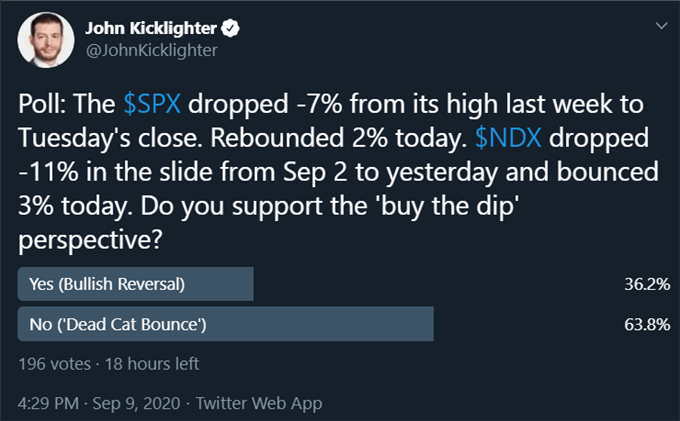This screenshot has width=680, height=421.
Task: Open the $SPX cashtag link
Action: [152, 104]
